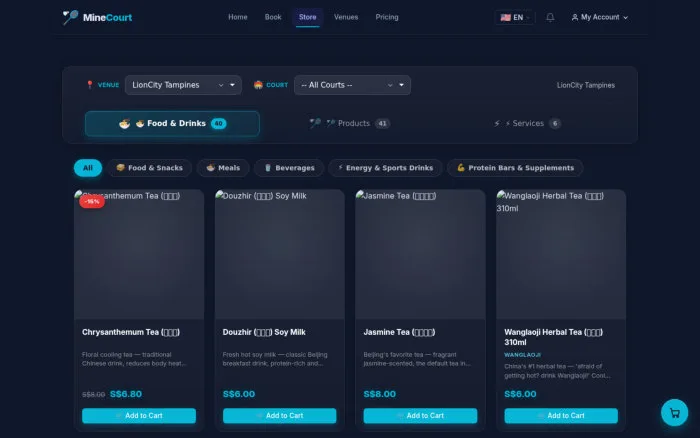This screenshot has height=438, width=700.
Task: Click the US flag language icon
Action: [x=505, y=17]
